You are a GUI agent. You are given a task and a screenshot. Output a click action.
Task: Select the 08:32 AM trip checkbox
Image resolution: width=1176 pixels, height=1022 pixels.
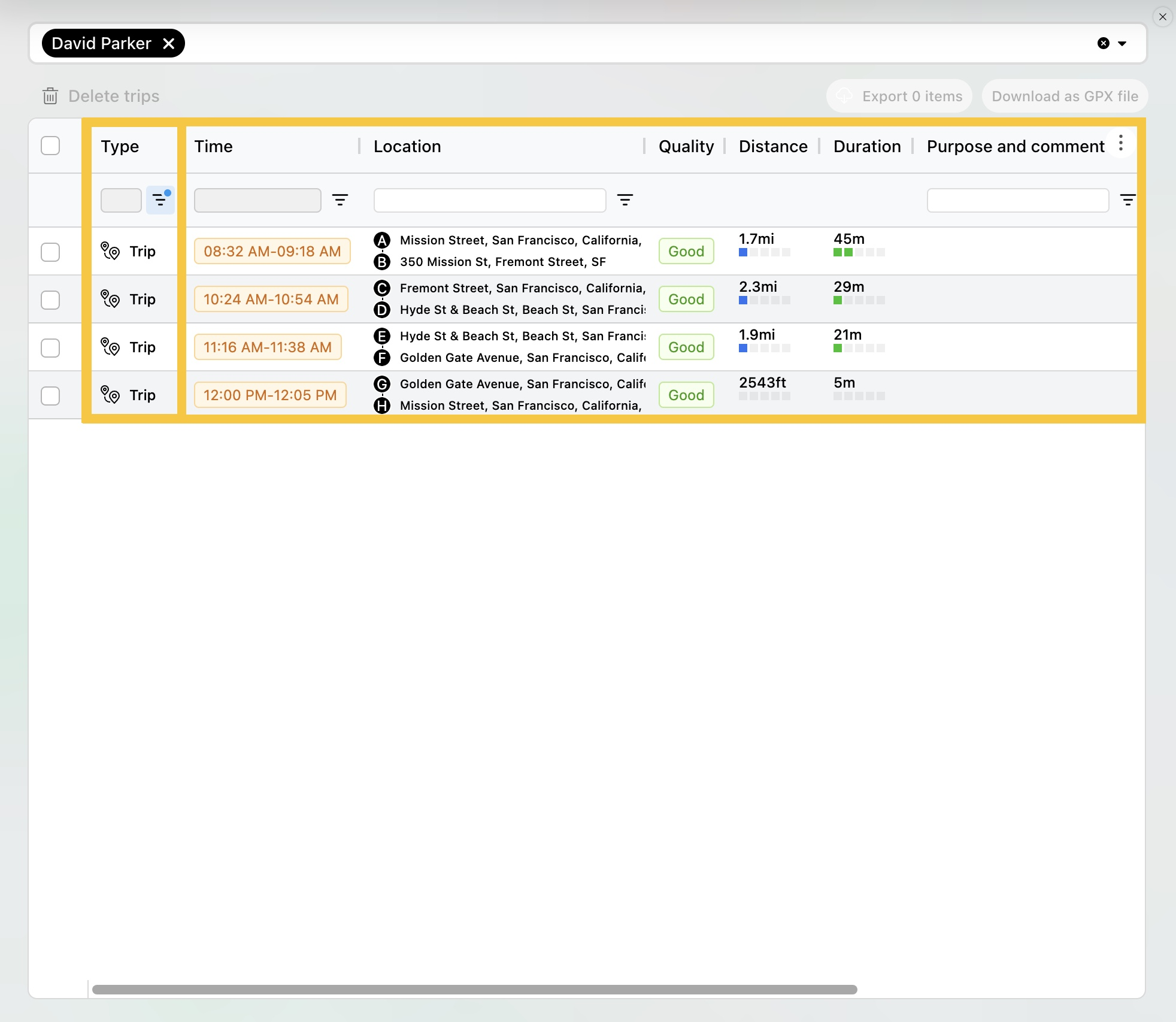[x=50, y=252]
